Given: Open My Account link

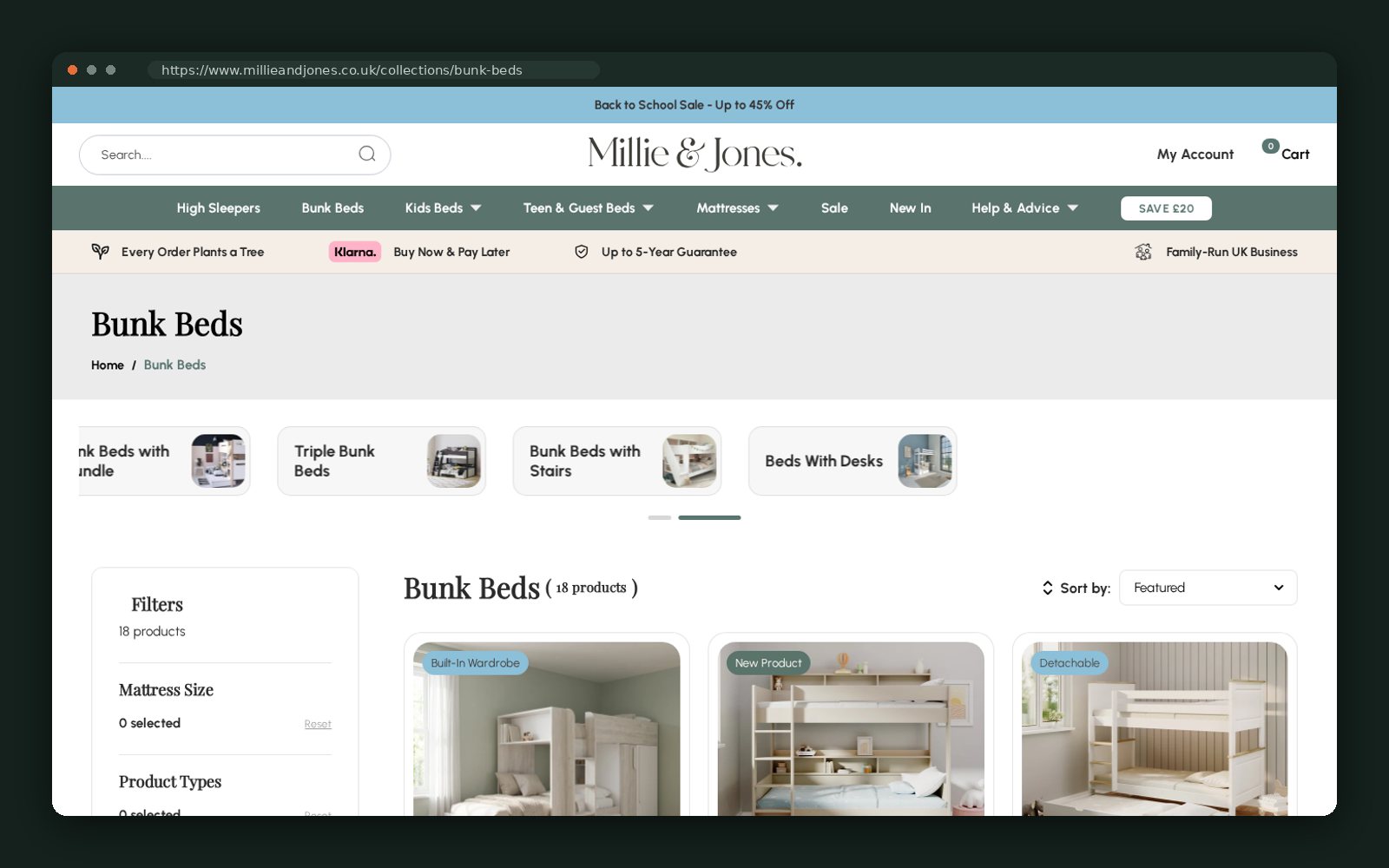Looking at the screenshot, I should pos(1195,155).
